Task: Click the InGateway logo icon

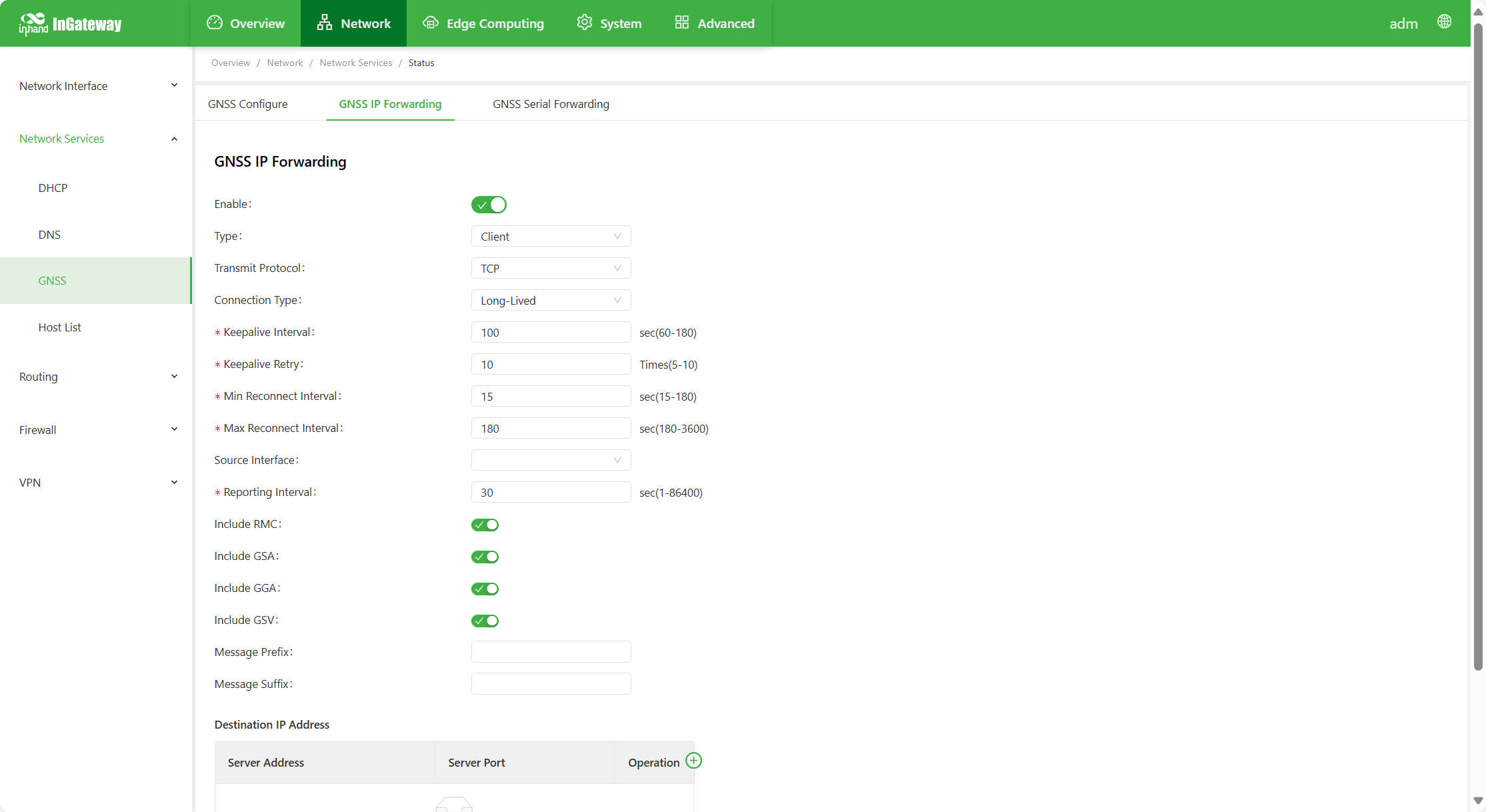Action: point(33,23)
